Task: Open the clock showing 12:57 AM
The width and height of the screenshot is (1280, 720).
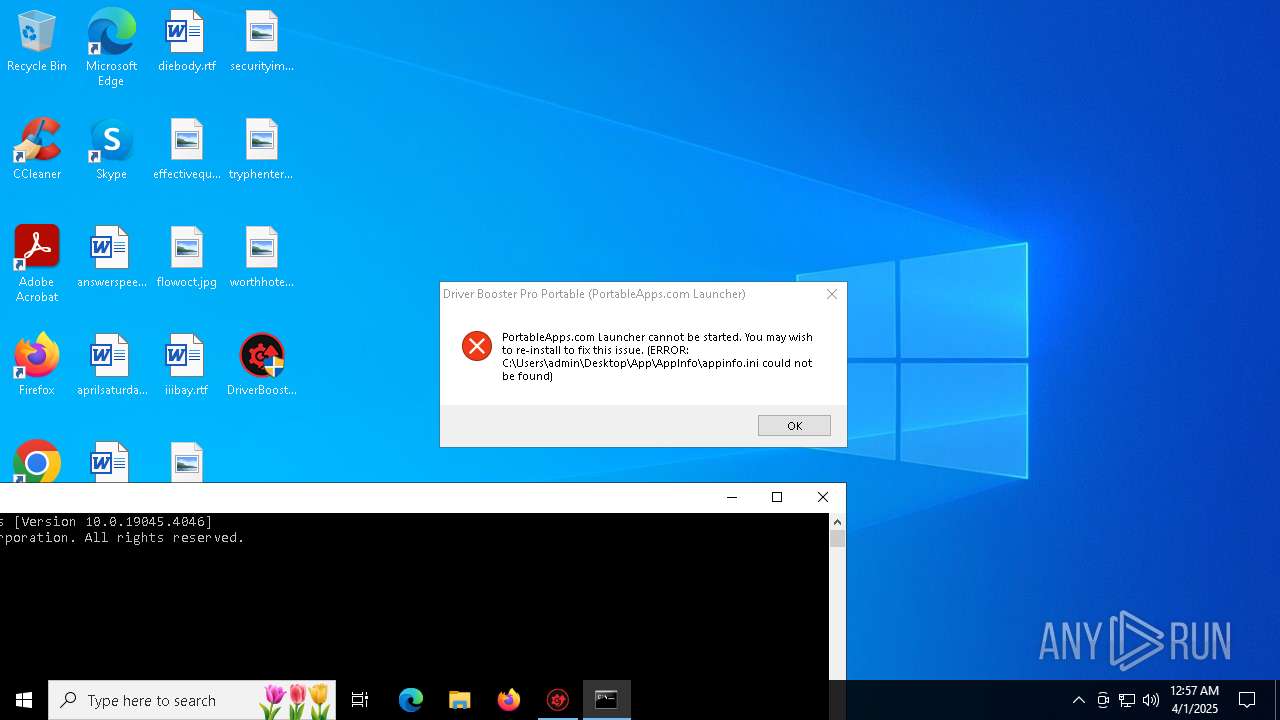Action: pyautogui.click(x=1194, y=700)
